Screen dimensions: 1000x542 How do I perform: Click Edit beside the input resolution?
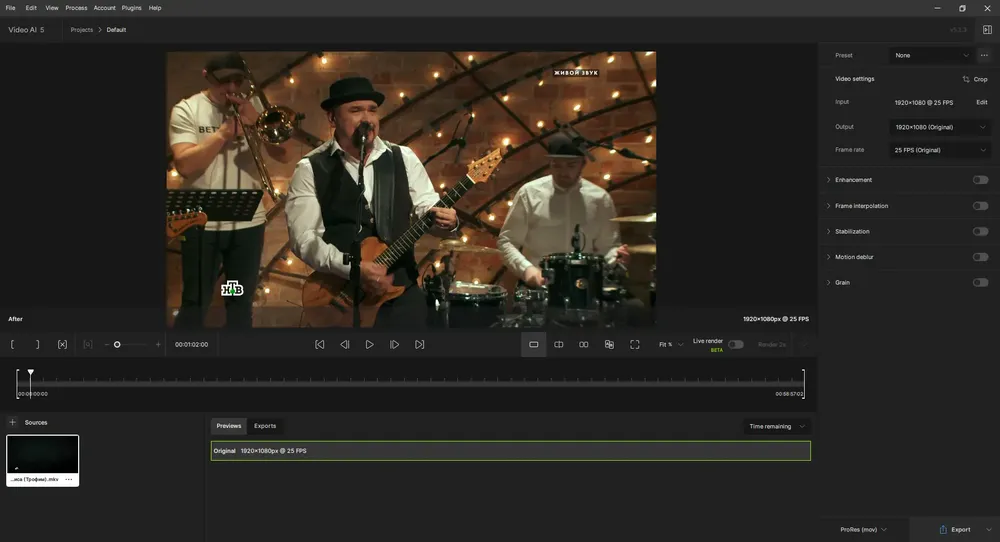(982, 102)
